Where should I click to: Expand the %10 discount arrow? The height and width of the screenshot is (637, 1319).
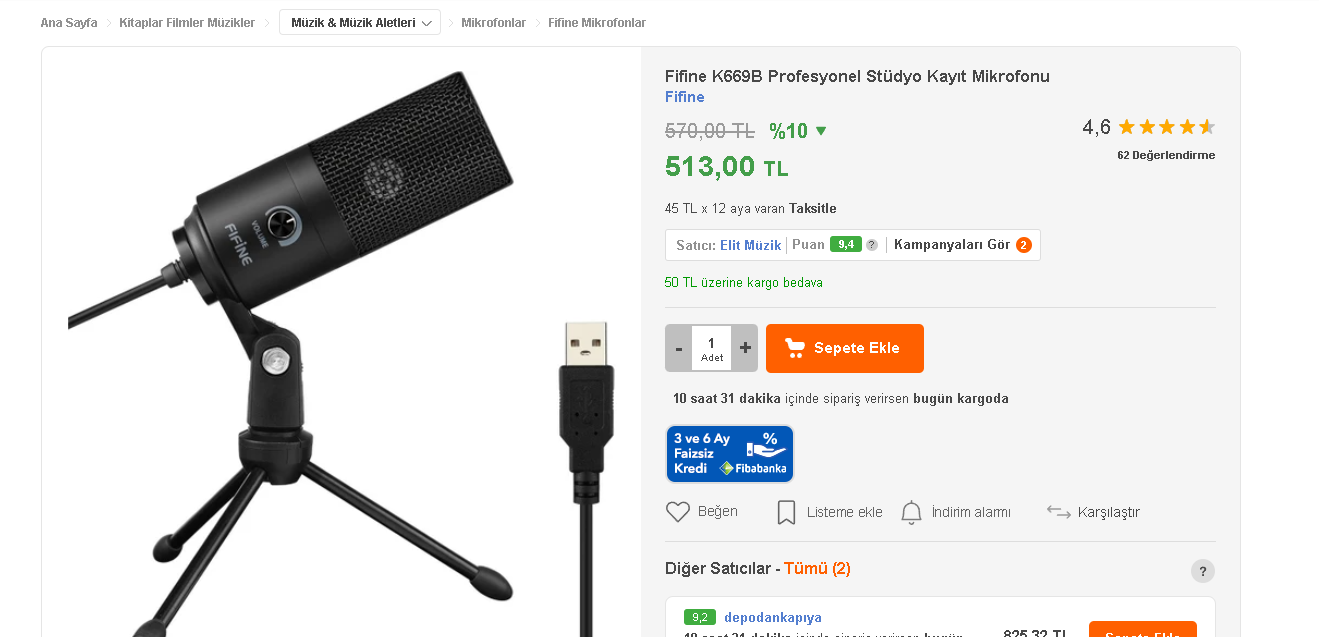821,131
